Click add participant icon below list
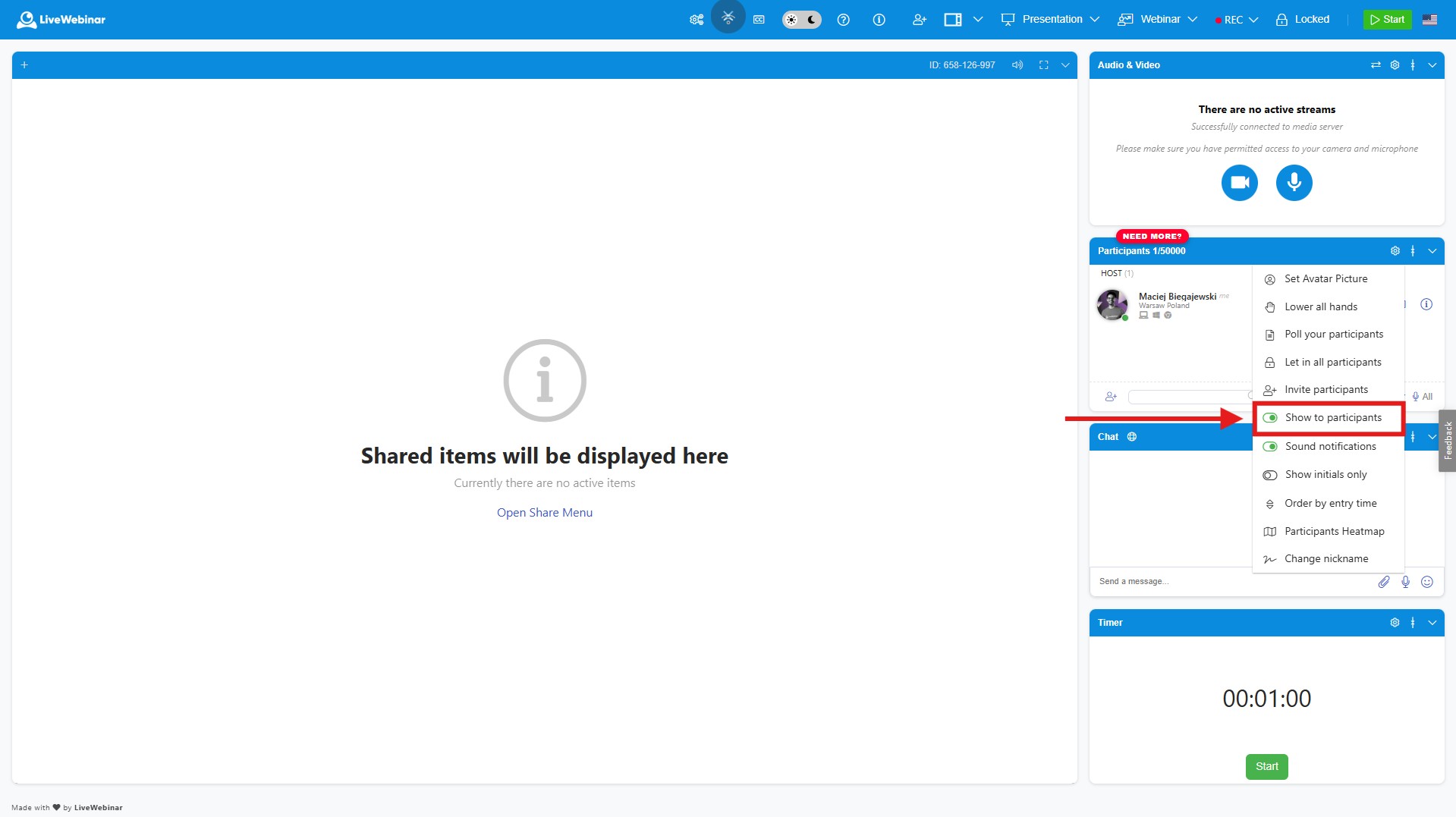This screenshot has height=817, width=1456. [x=1111, y=397]
